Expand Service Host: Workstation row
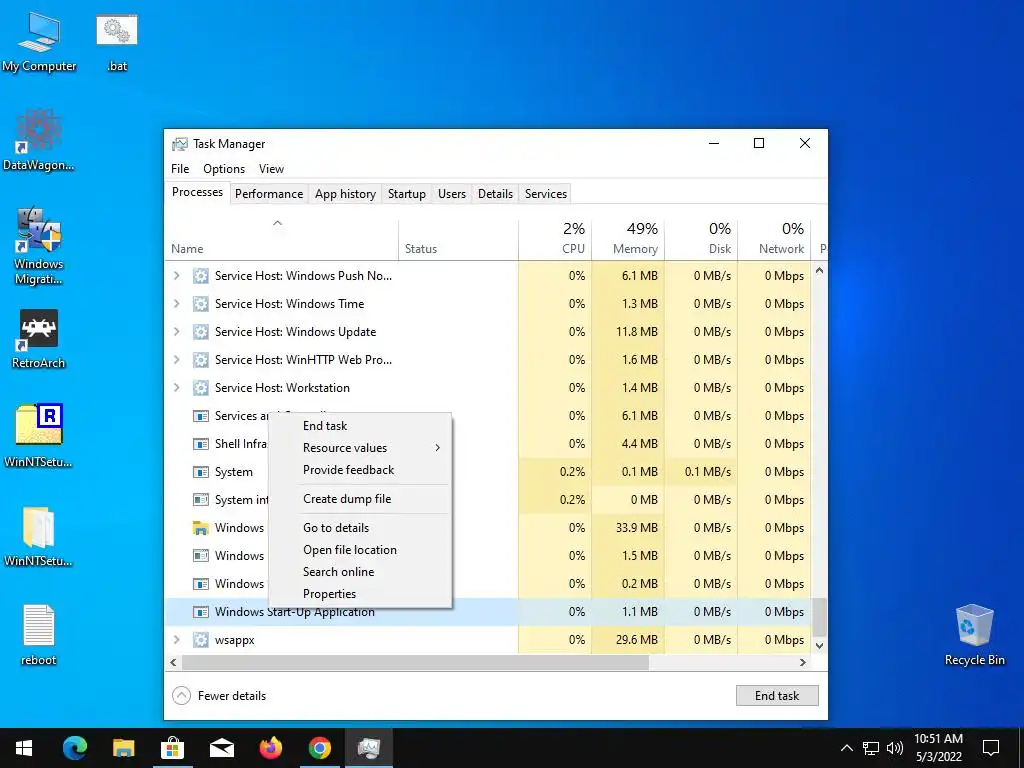Screen dimensions: 1024x768 point(176,388)
